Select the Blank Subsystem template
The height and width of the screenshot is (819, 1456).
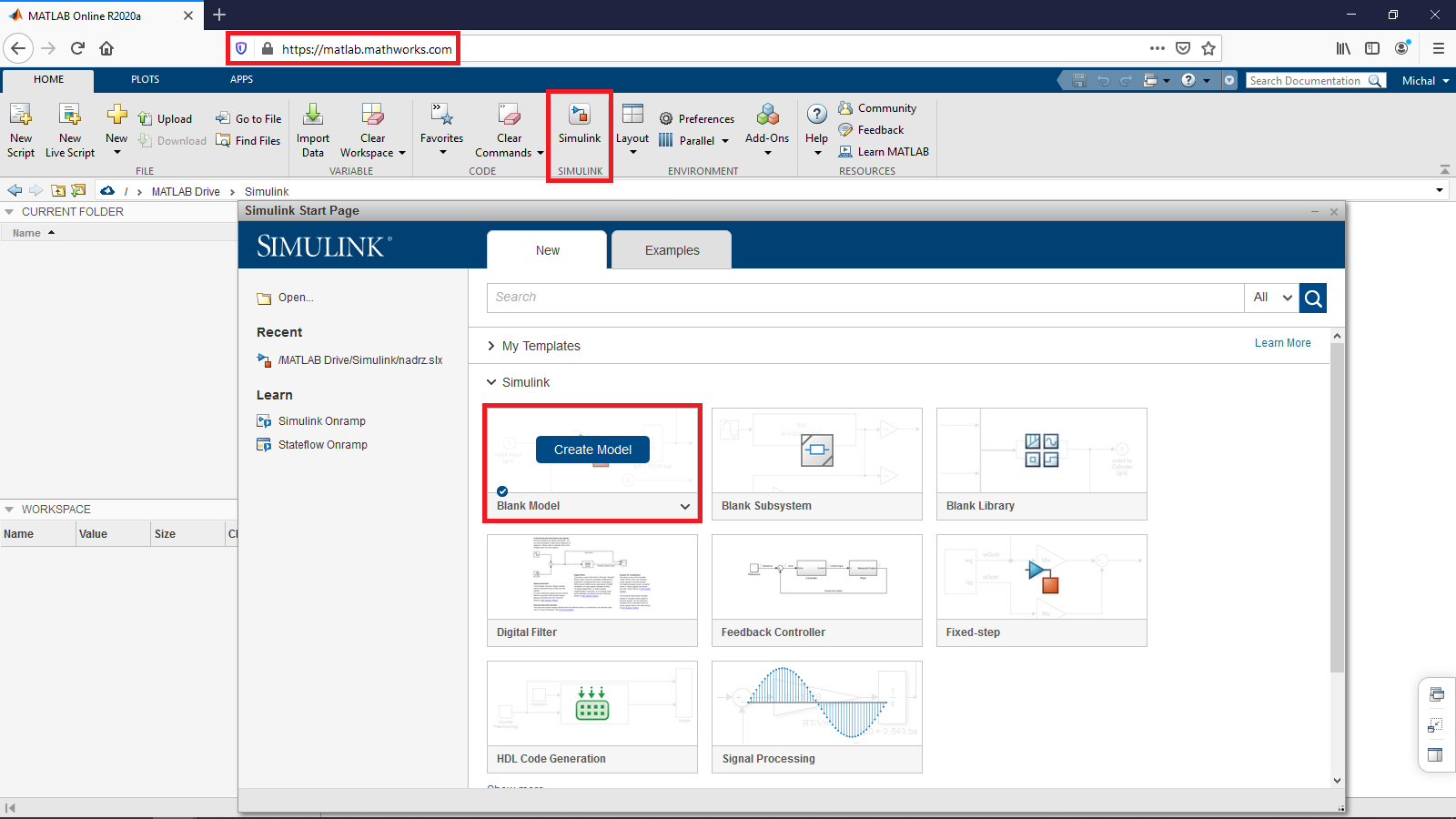[x=817, y=464]
